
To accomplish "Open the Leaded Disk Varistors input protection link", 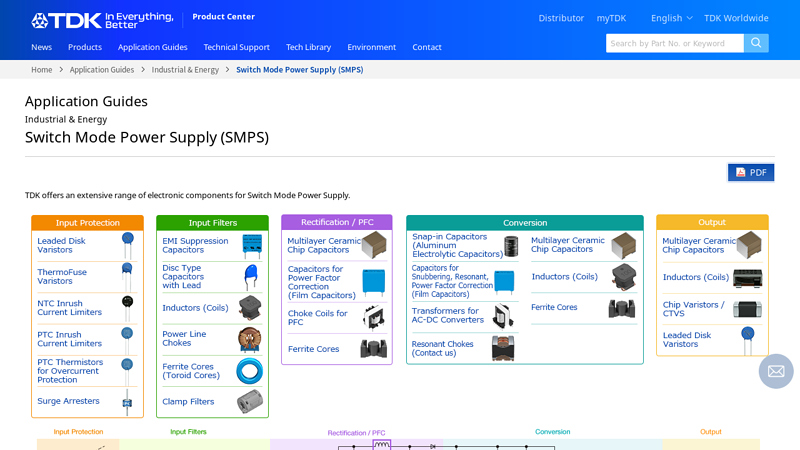I will (x=62, y=245).
